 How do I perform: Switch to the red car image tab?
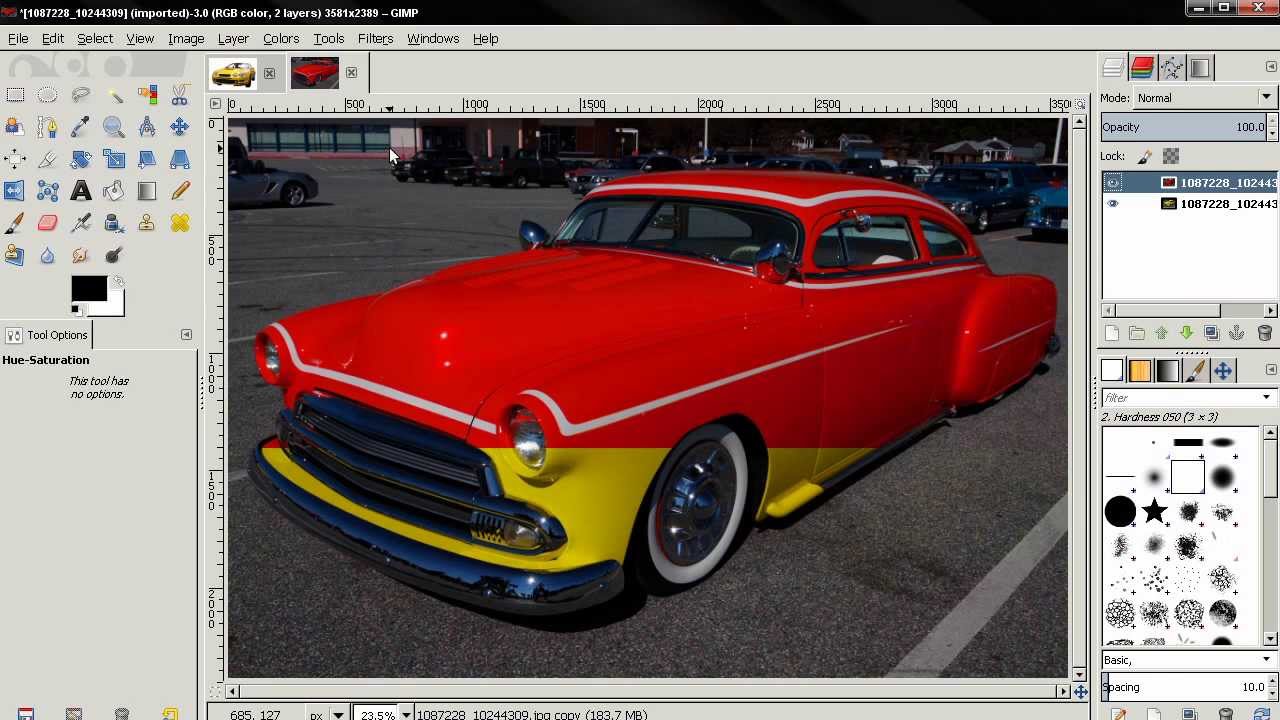(315, 73)
